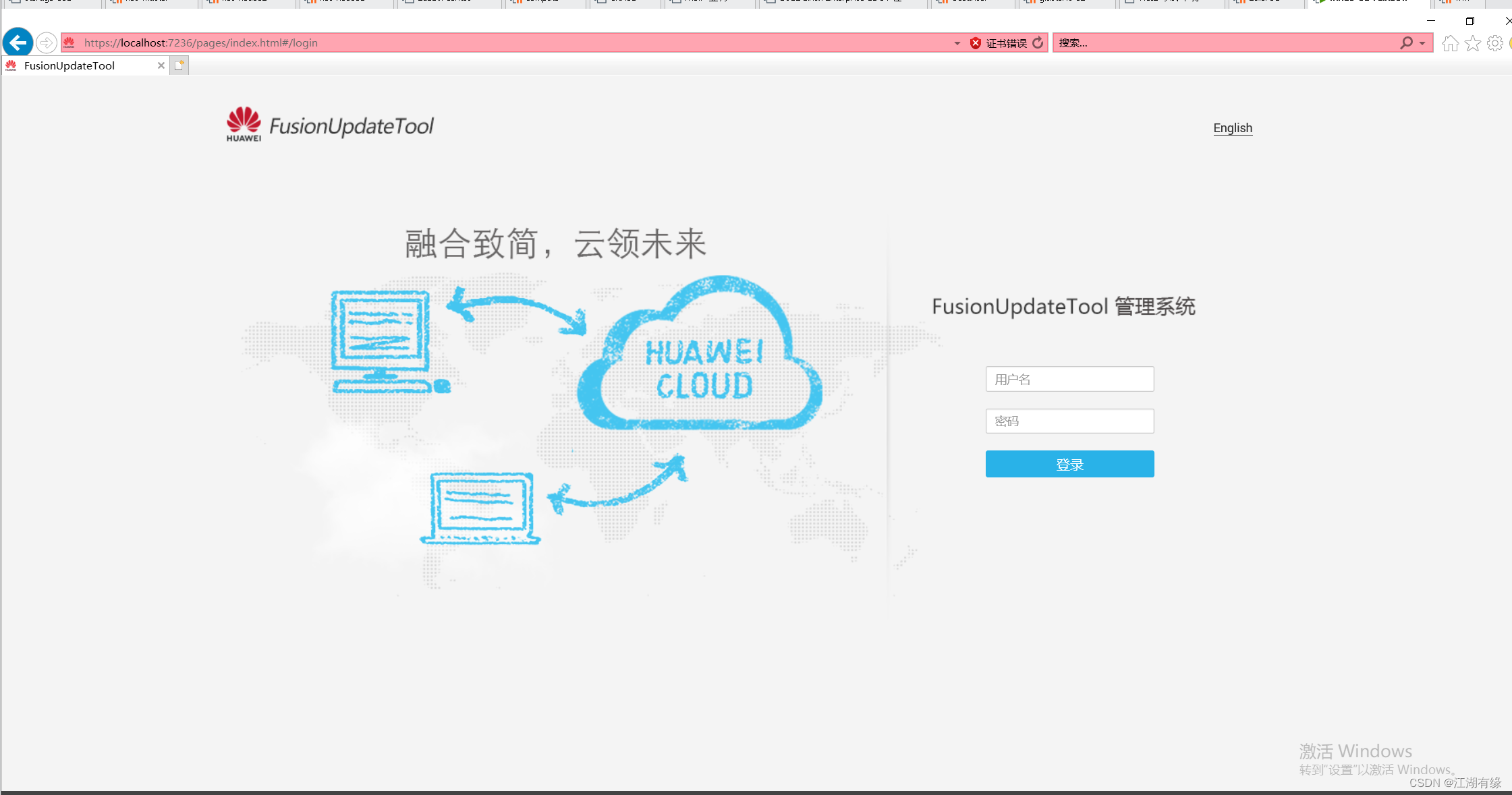Click the Huawei logo on the page
1512x795 pixels.
click(x=244, y=124)
